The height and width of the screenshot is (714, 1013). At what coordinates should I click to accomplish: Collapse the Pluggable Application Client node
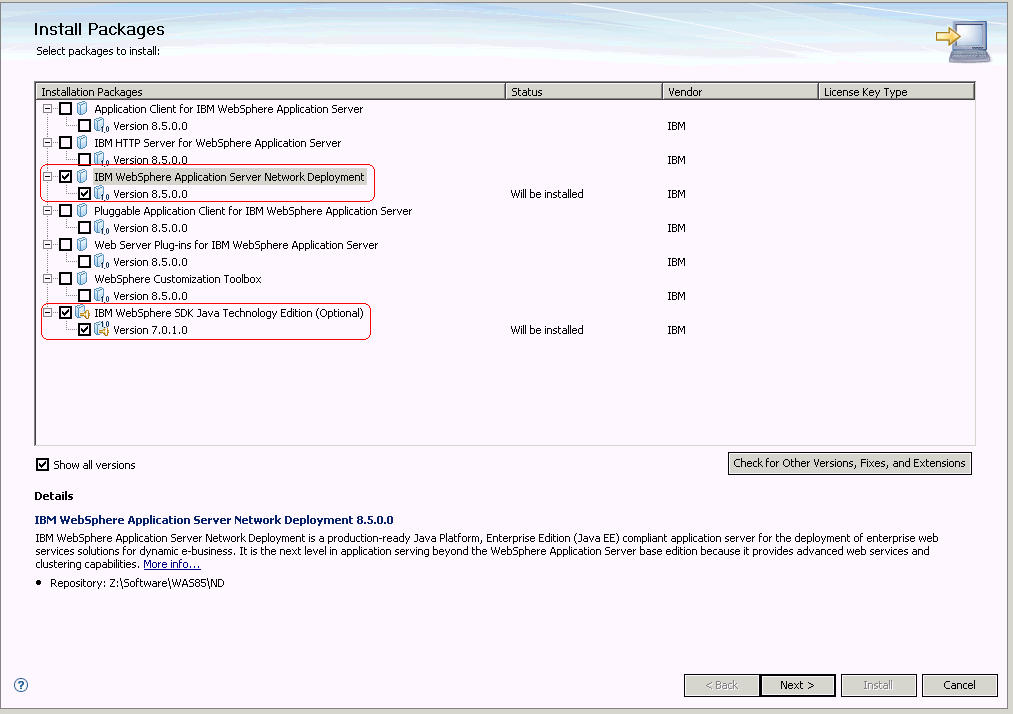pos(47,210)
